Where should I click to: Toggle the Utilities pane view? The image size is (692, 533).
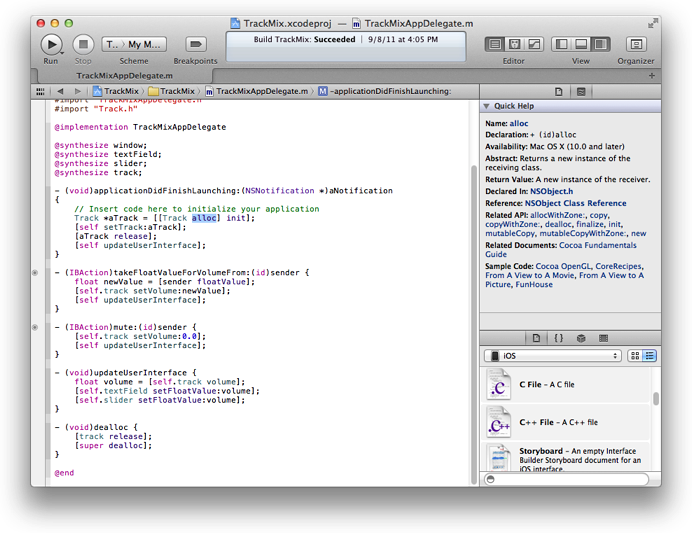(x=601, y=44)
